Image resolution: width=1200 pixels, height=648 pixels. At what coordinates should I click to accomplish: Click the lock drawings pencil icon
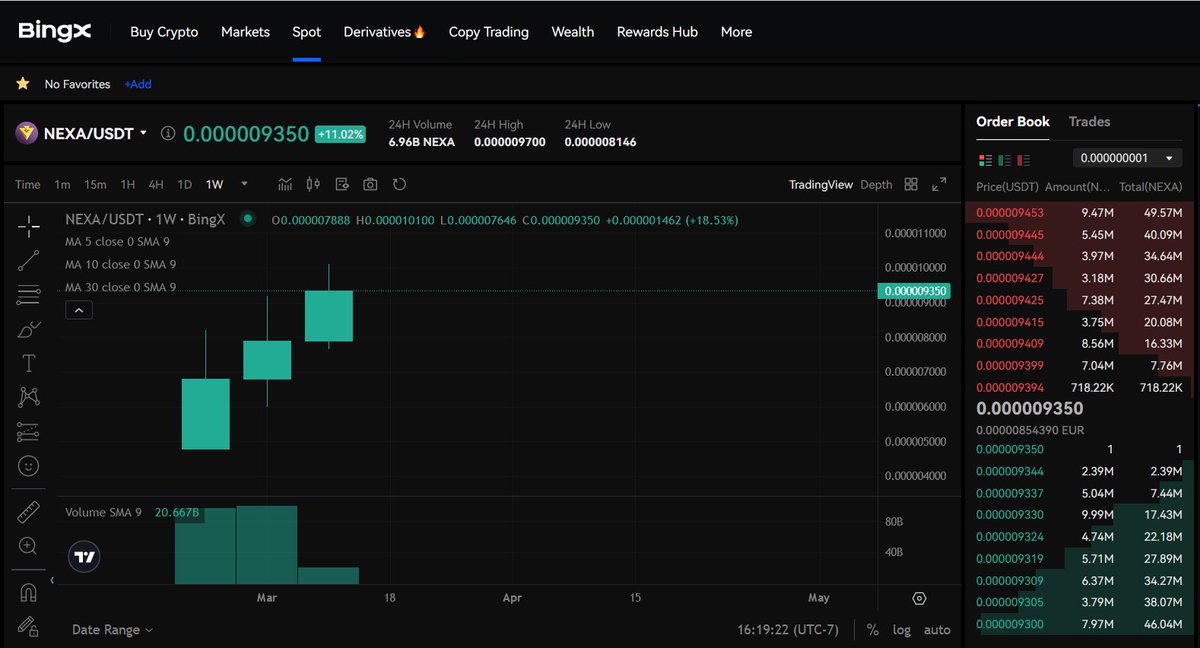tap(29, 627)
